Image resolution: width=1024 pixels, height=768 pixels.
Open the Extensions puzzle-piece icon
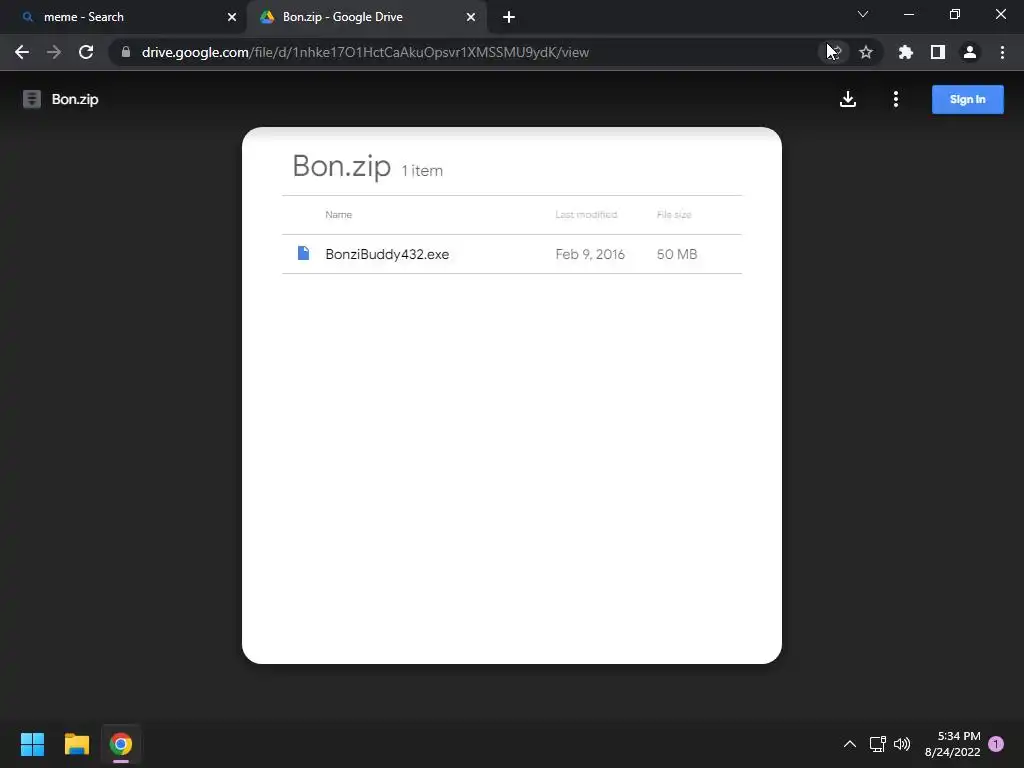905,52
